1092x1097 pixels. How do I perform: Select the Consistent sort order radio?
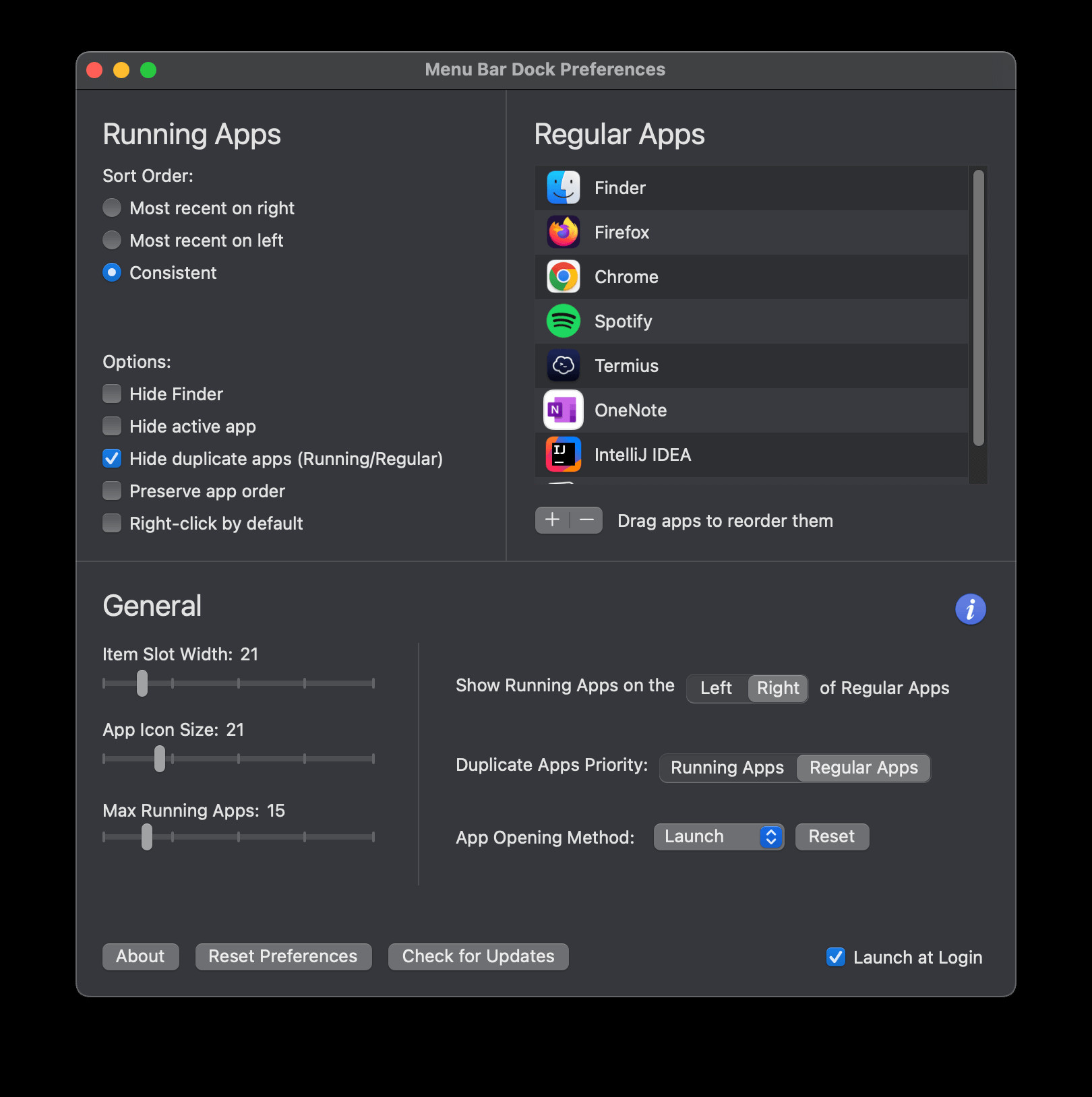pyautogui.click(x=112, y=272)
